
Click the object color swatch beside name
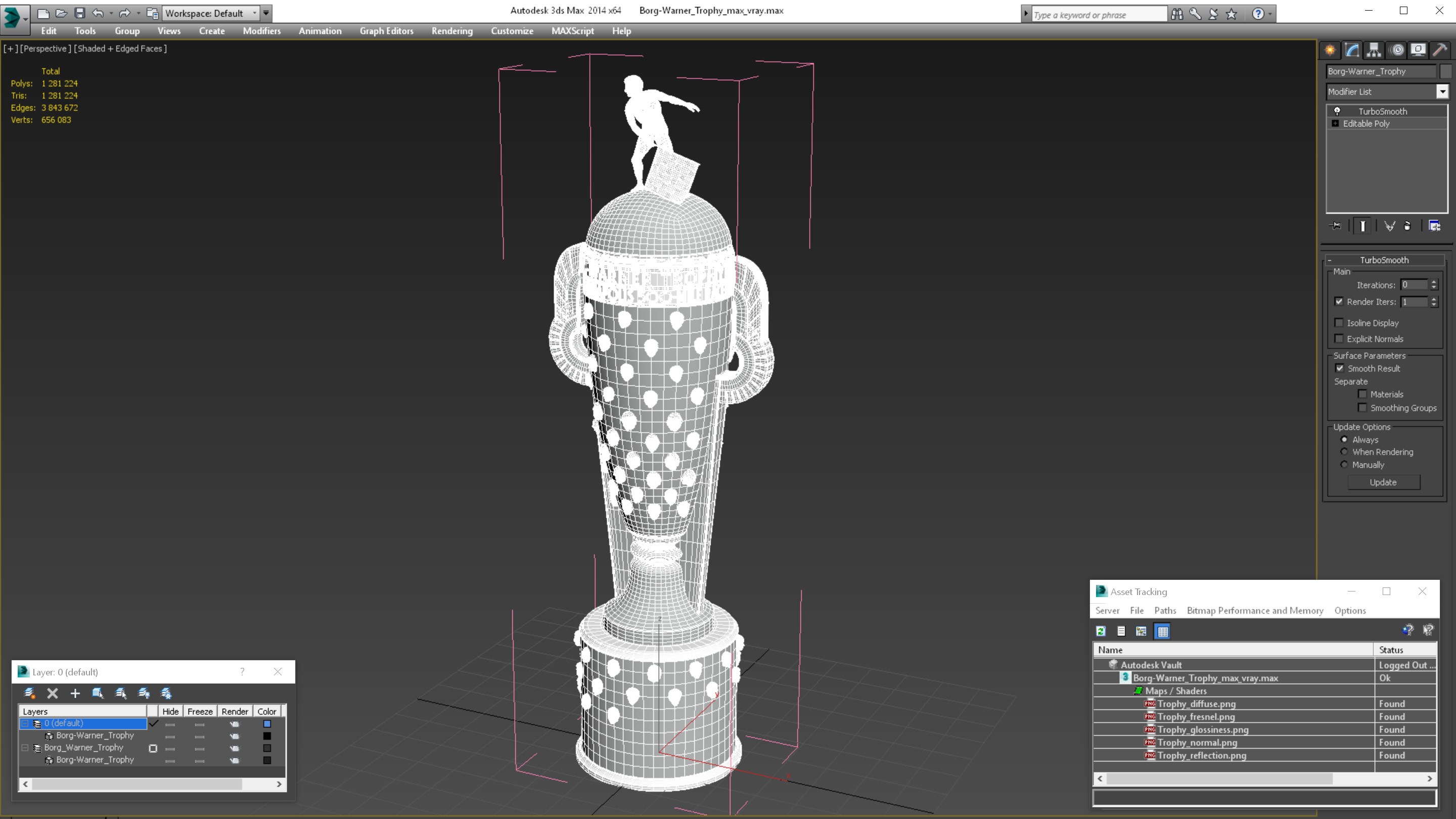[1445, 71]
